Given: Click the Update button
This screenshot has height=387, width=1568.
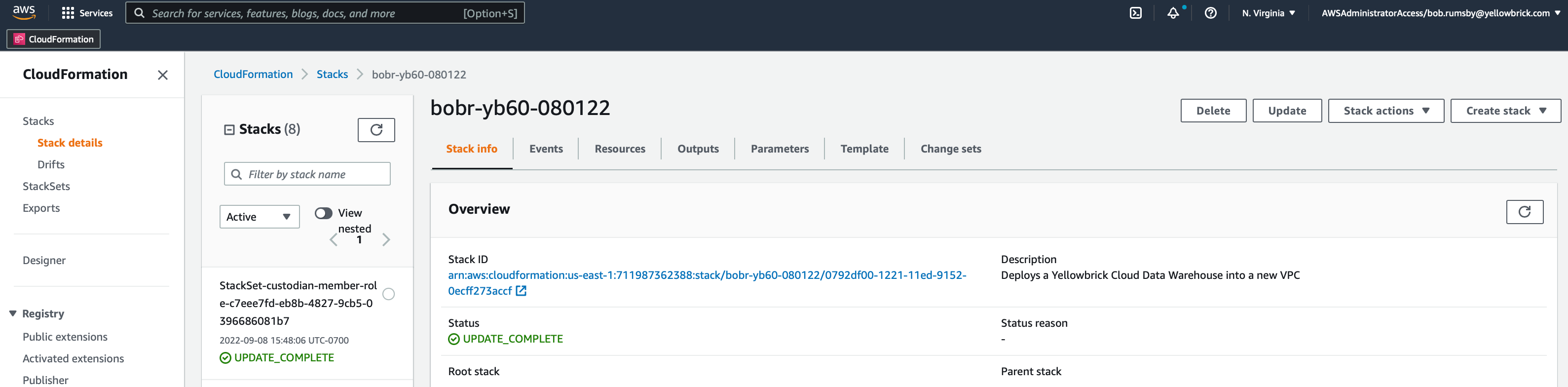Looking at the screenshot, I should pos(1287,110).
